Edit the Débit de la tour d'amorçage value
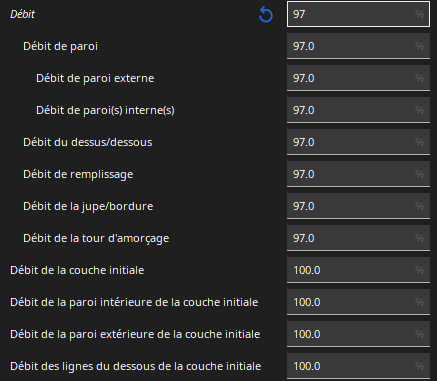Viewport: 437px width, 381px height. pyautogui.click(x=358, y=238)
